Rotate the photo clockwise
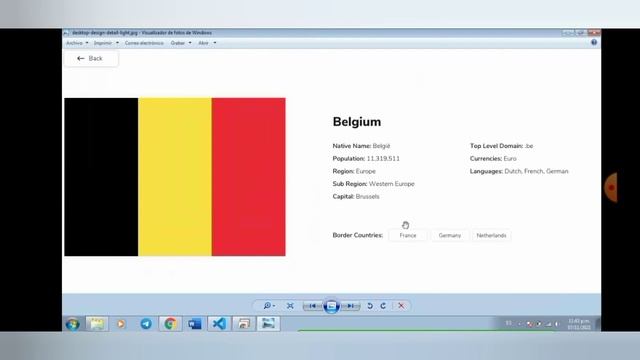 click(x=383, y=306)
